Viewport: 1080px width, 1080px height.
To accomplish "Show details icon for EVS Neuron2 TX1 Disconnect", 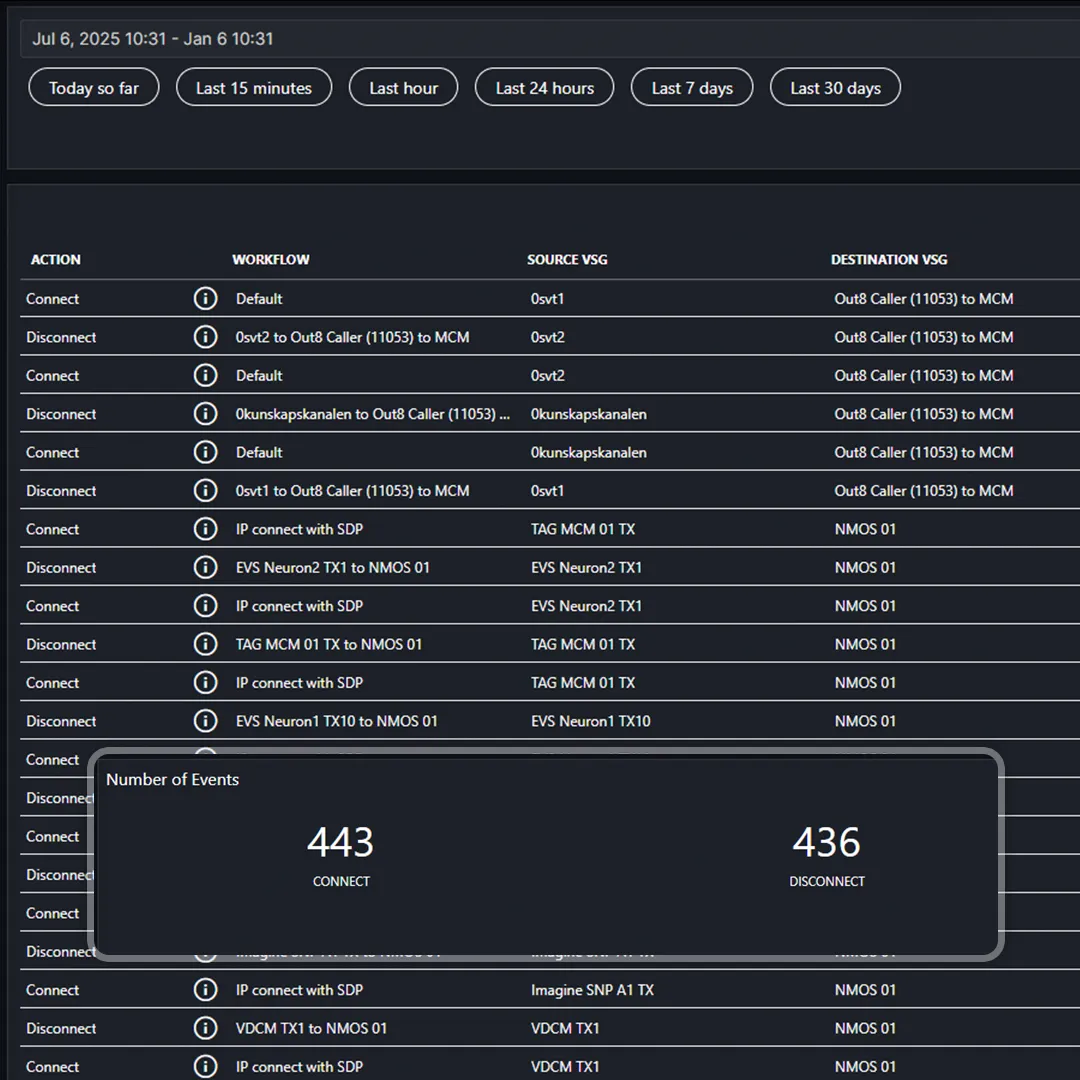I will [x=205, y=568].
